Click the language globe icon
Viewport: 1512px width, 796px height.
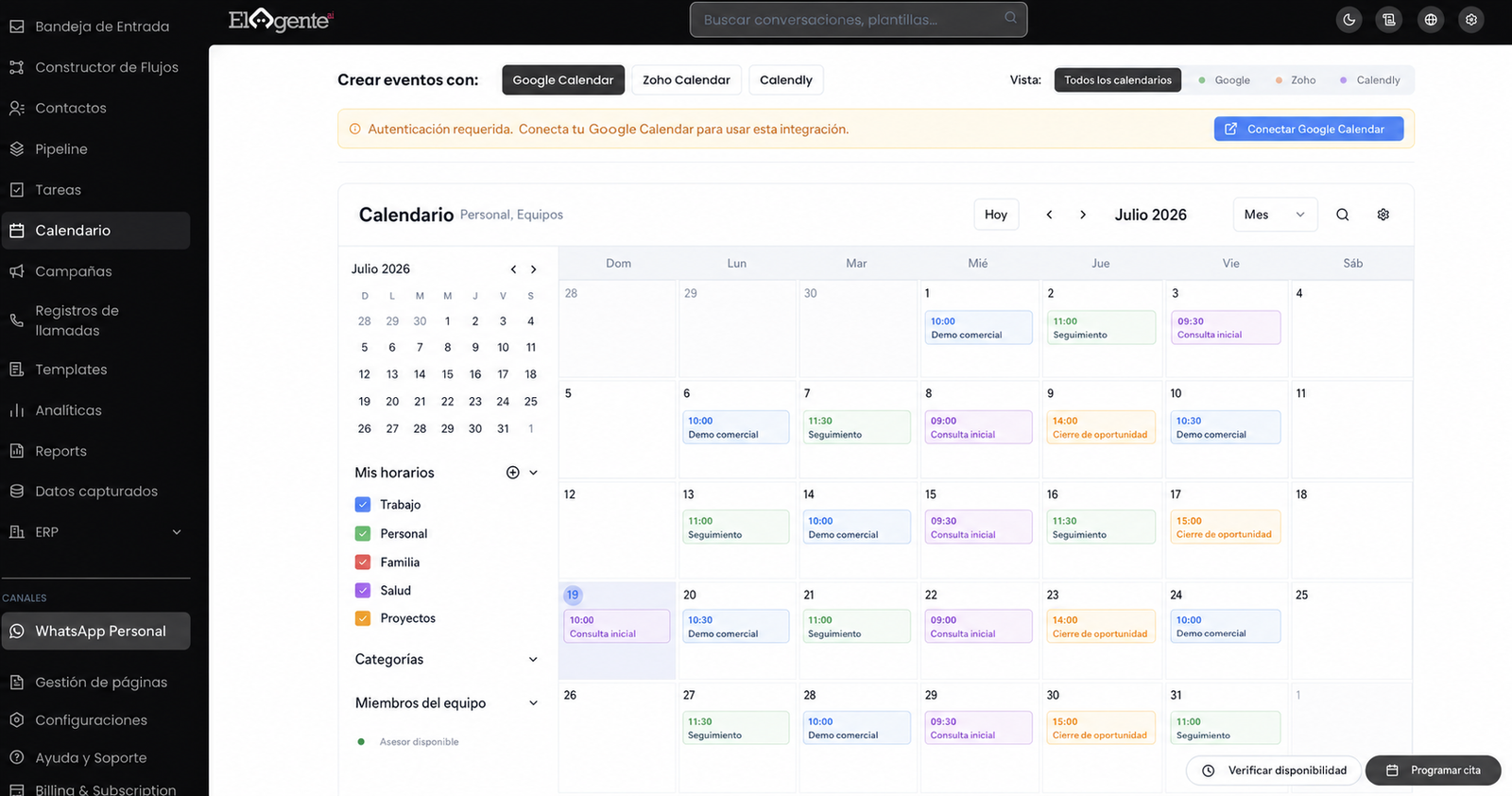pos(1431,20)
